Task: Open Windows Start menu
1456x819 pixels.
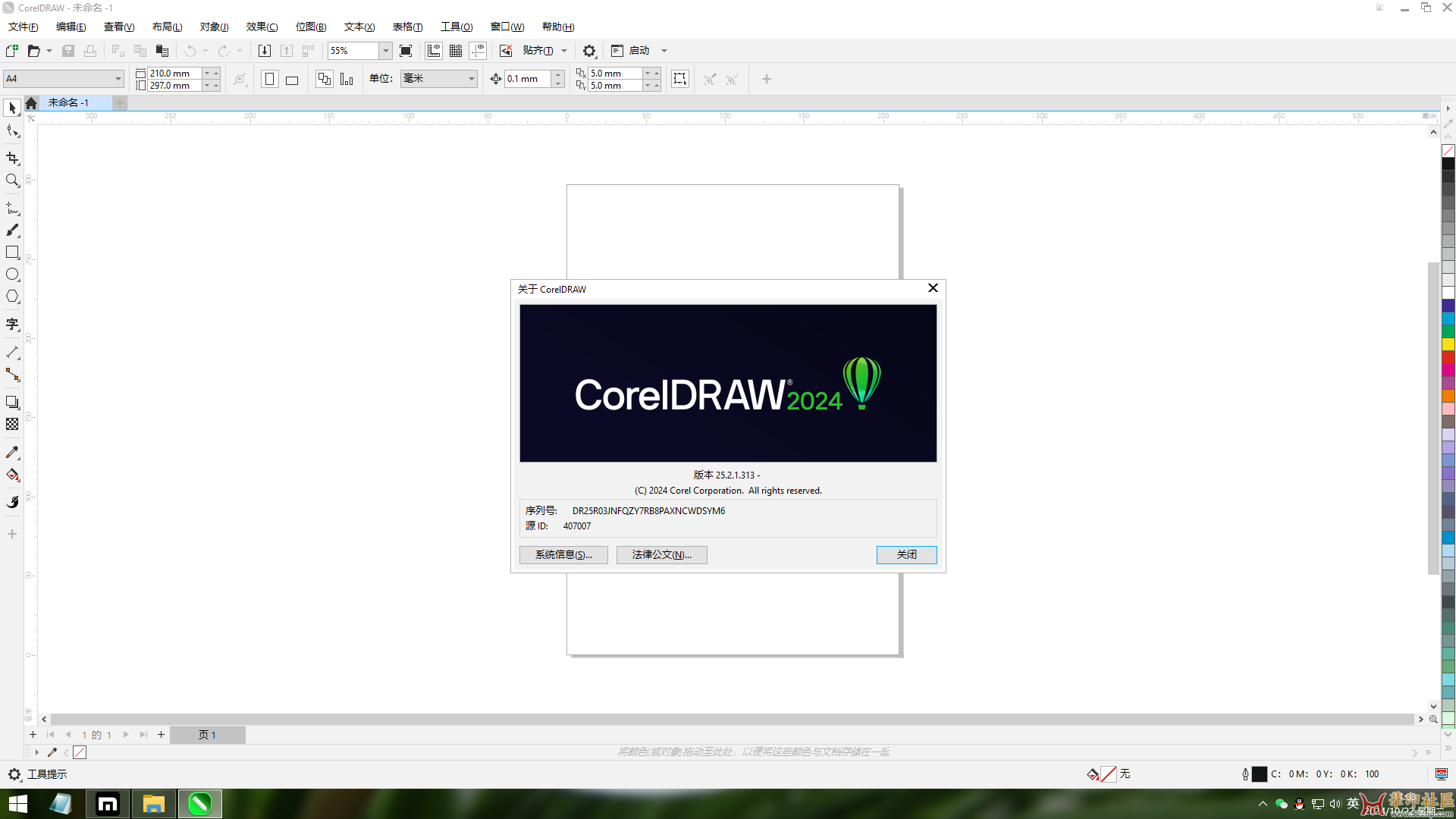Action: [x=17, y=804]
